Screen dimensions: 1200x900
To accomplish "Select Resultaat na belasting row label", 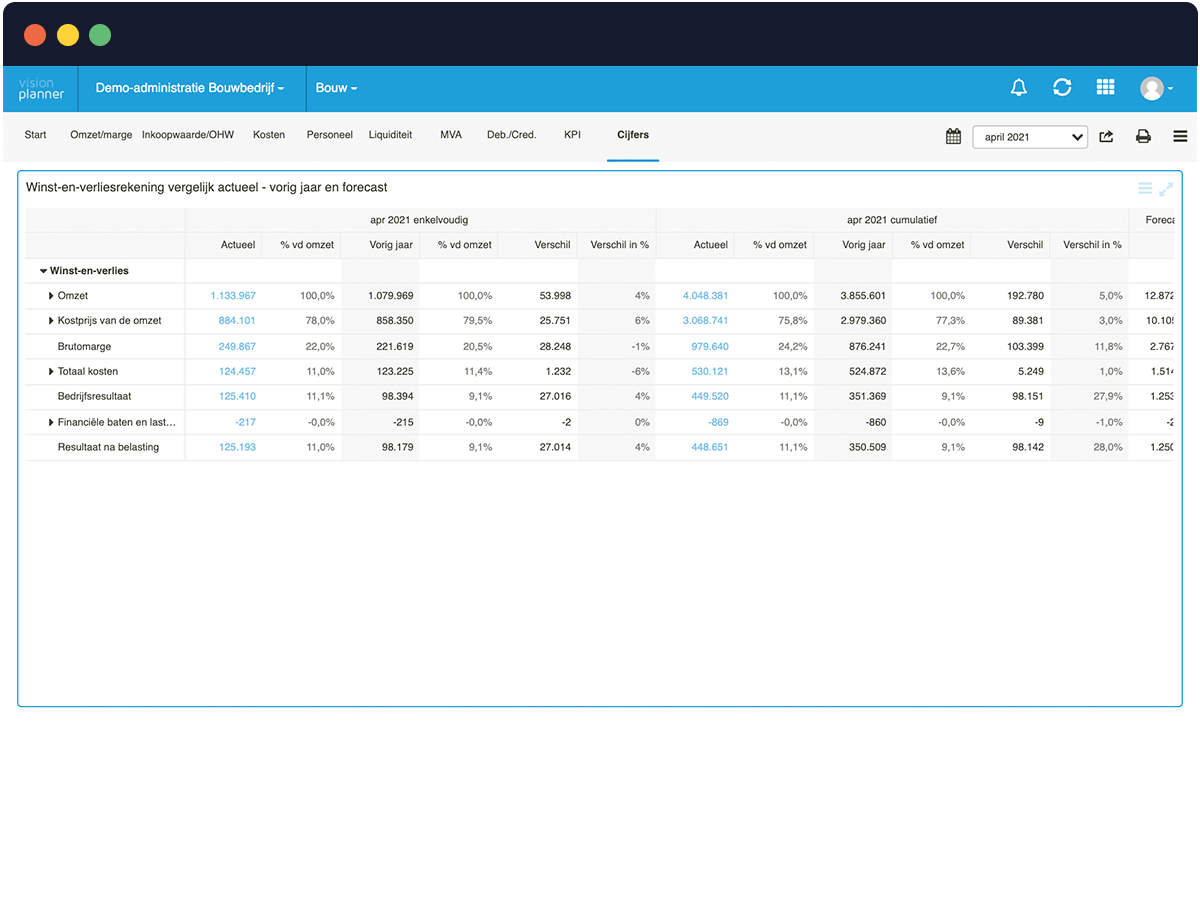I will coord(108,447).
